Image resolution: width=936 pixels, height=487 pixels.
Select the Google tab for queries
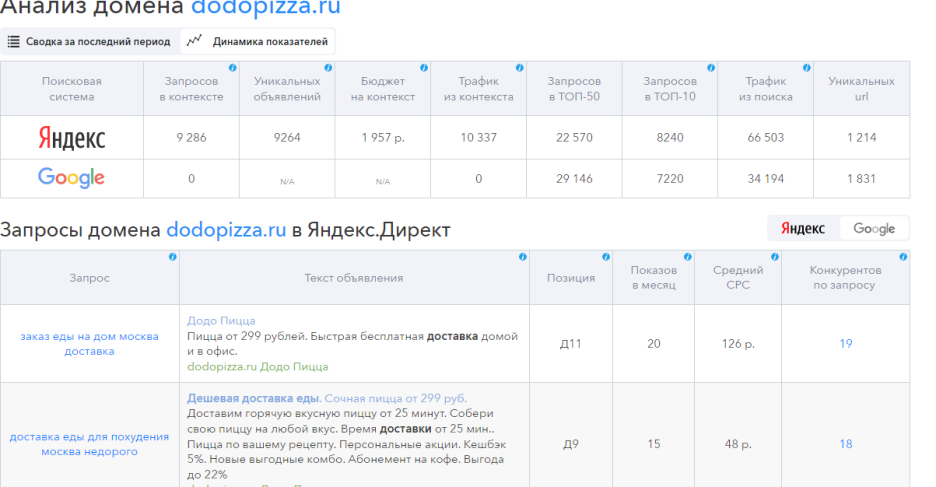[874, 228]
